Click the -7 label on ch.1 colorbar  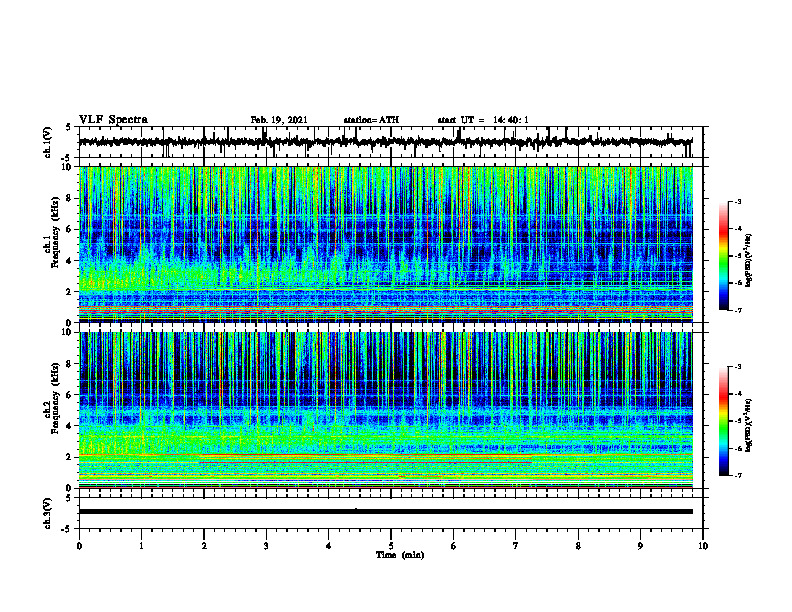point(738,310)
